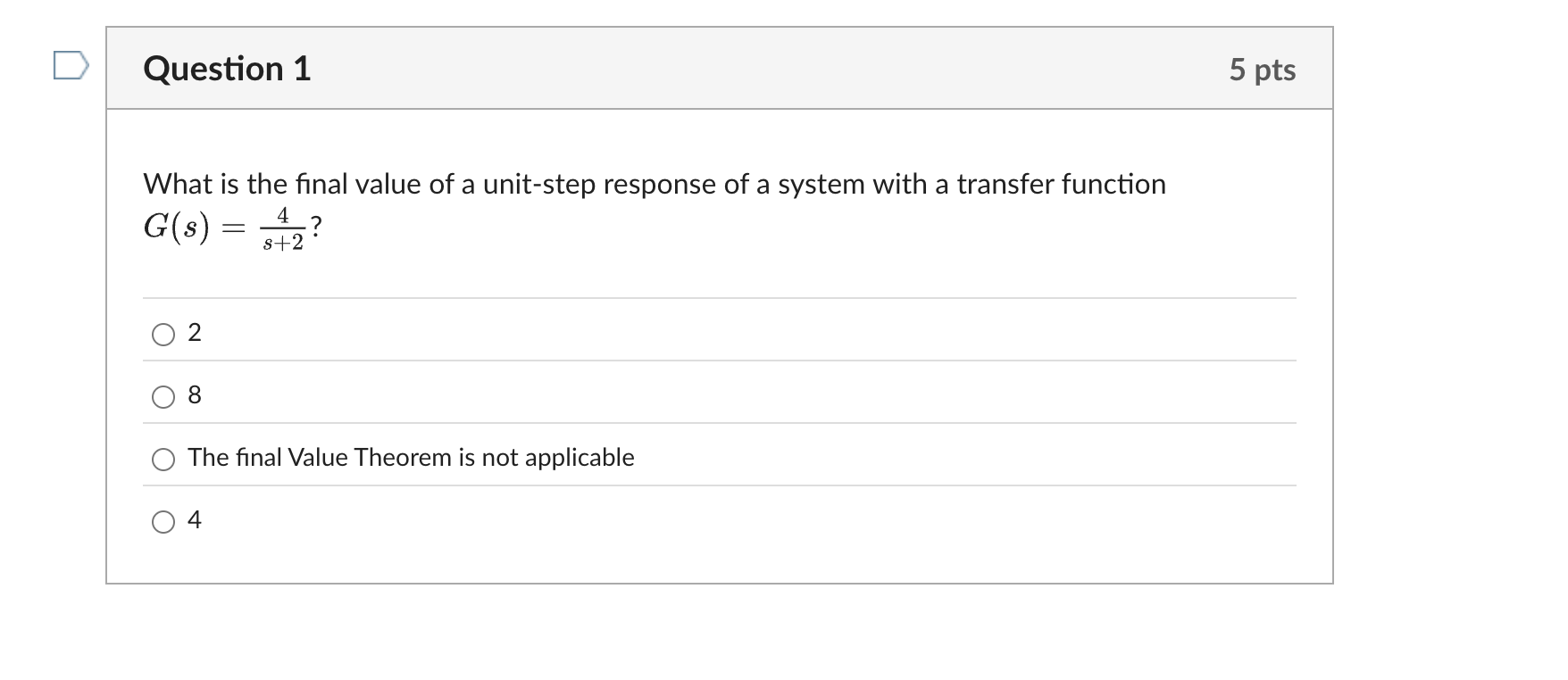Viewport: 1568px width, 680px height.
Task: Select the answer text reading 2
Action: 195,333
